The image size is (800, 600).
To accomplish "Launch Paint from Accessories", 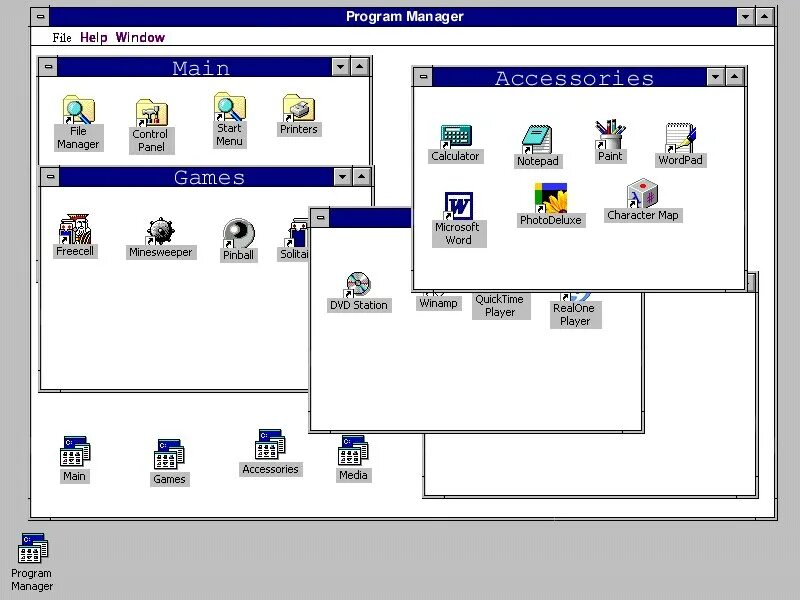I will (610, 141).
